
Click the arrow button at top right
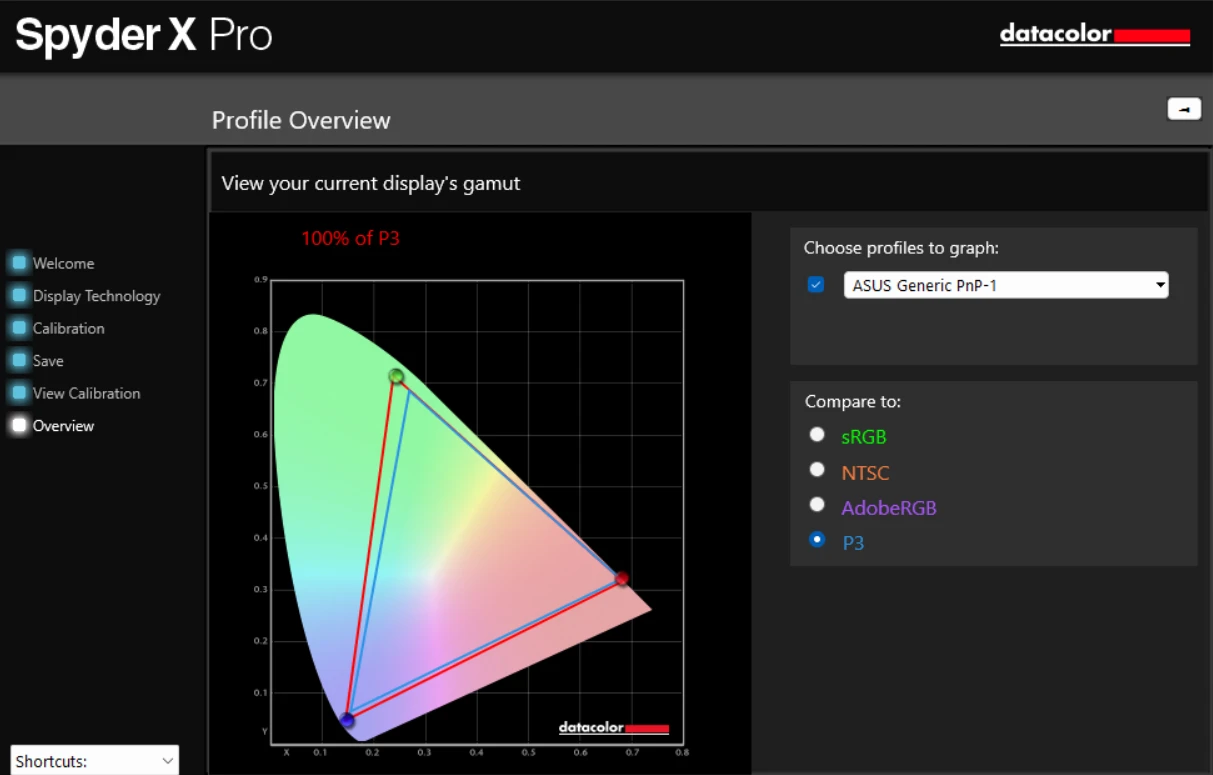pos(1184,109)
